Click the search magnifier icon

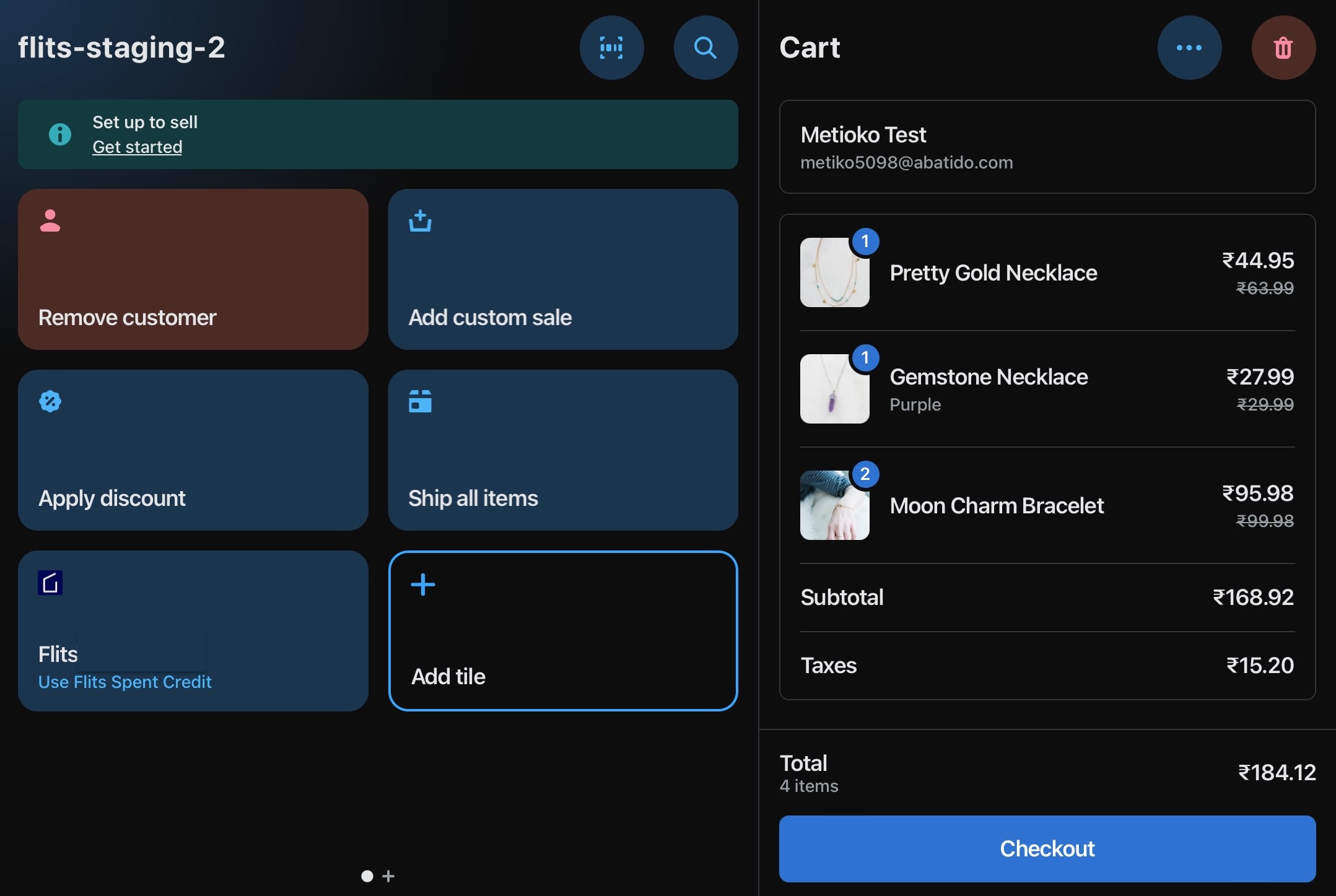coord(705,48)
